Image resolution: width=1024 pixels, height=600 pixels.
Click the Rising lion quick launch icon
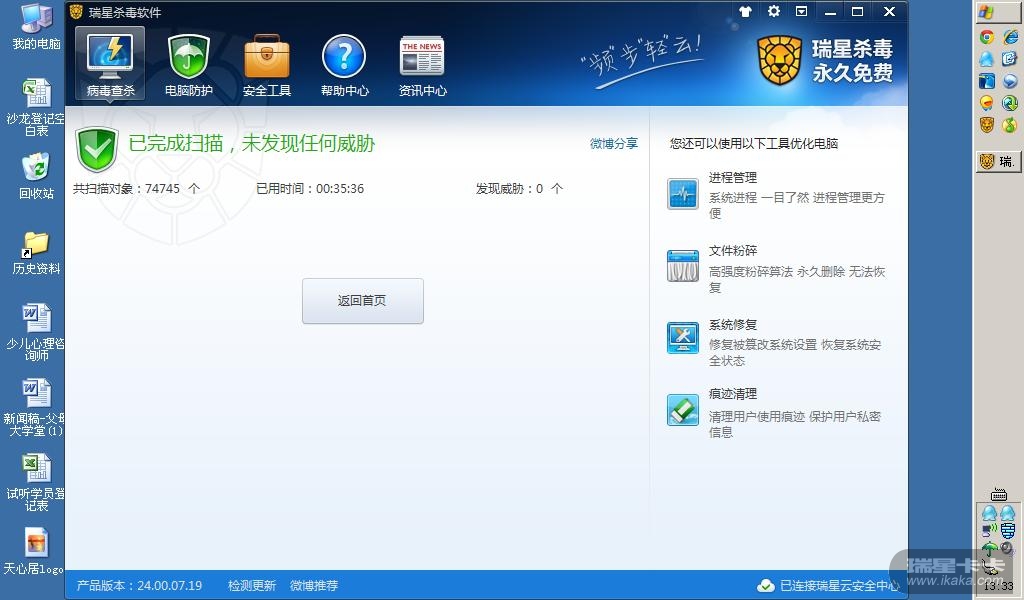point(987,124)
